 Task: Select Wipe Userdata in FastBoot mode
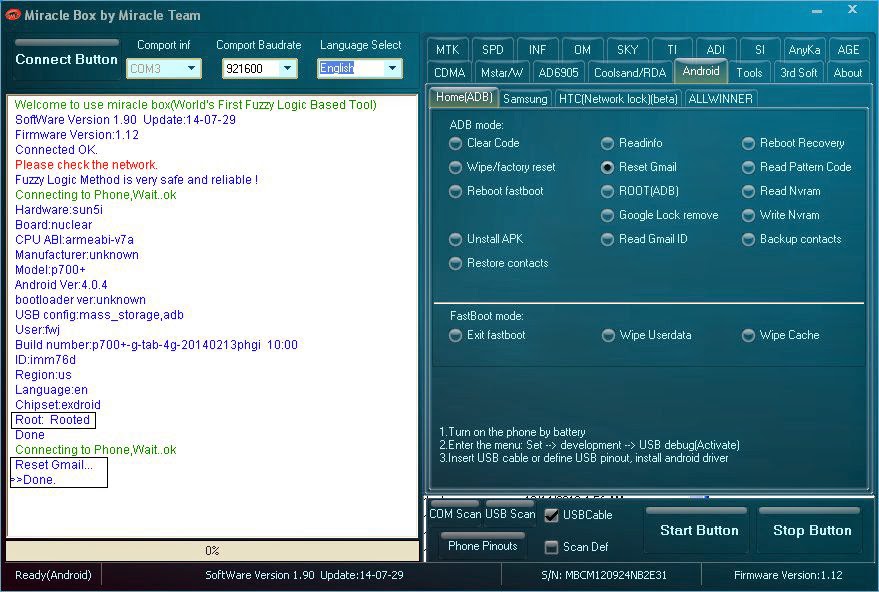point(608,335)
